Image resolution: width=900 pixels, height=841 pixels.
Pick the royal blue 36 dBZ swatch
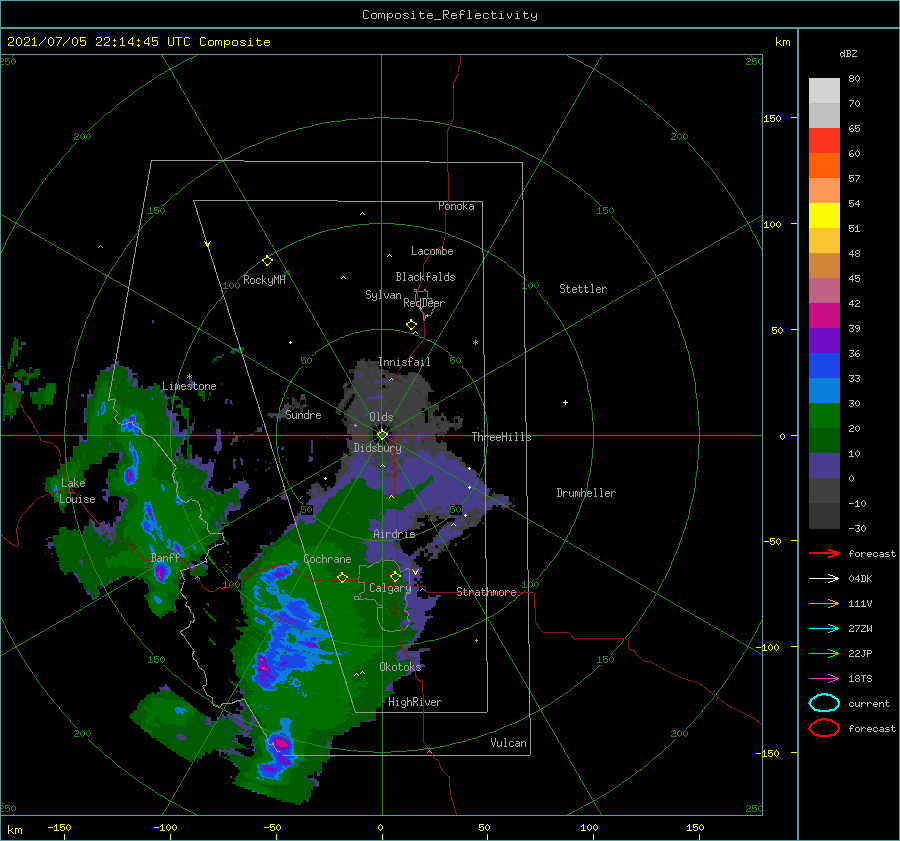[824, 365]
